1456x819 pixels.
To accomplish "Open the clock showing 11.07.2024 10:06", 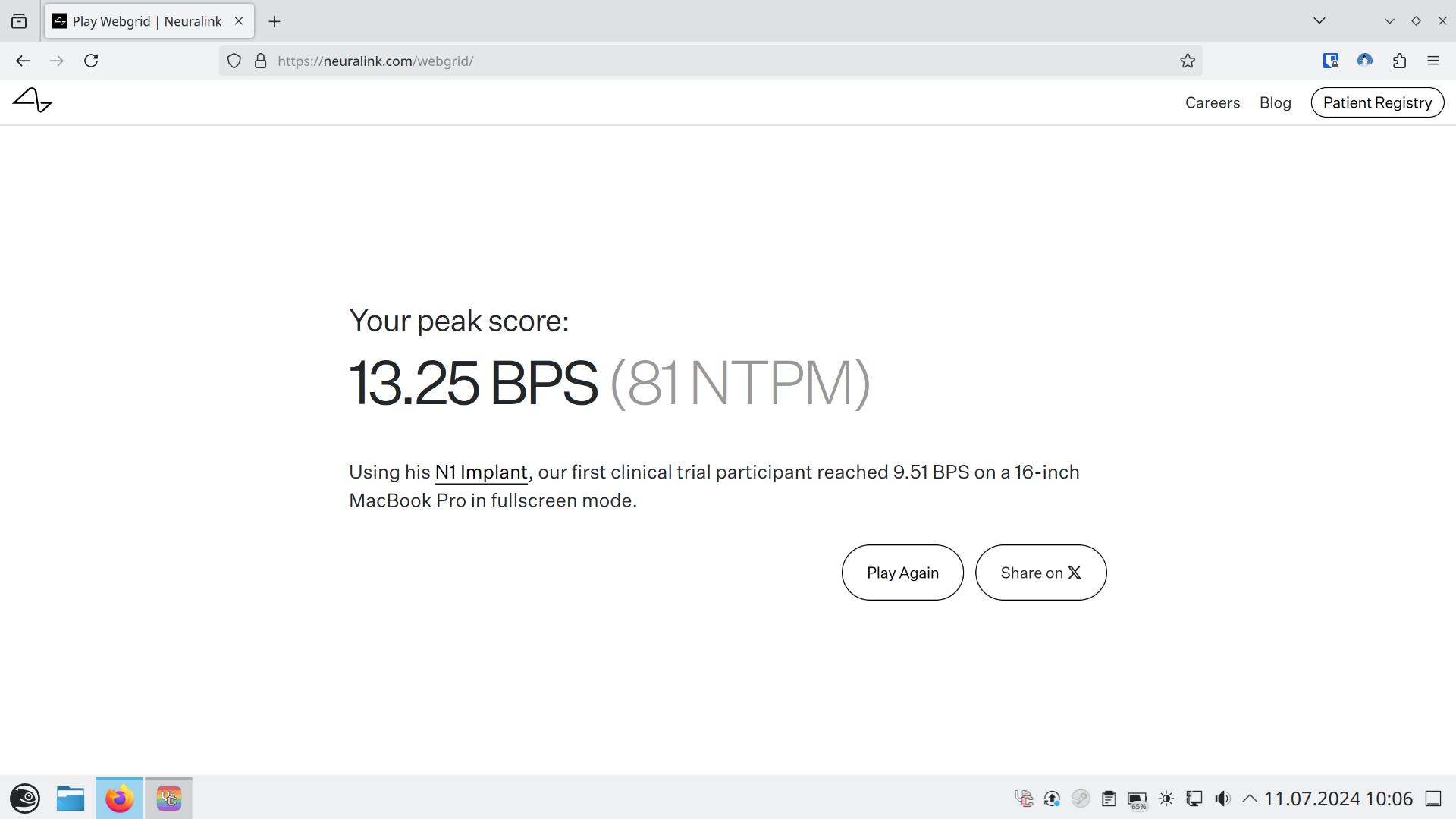I will 1338,799.
